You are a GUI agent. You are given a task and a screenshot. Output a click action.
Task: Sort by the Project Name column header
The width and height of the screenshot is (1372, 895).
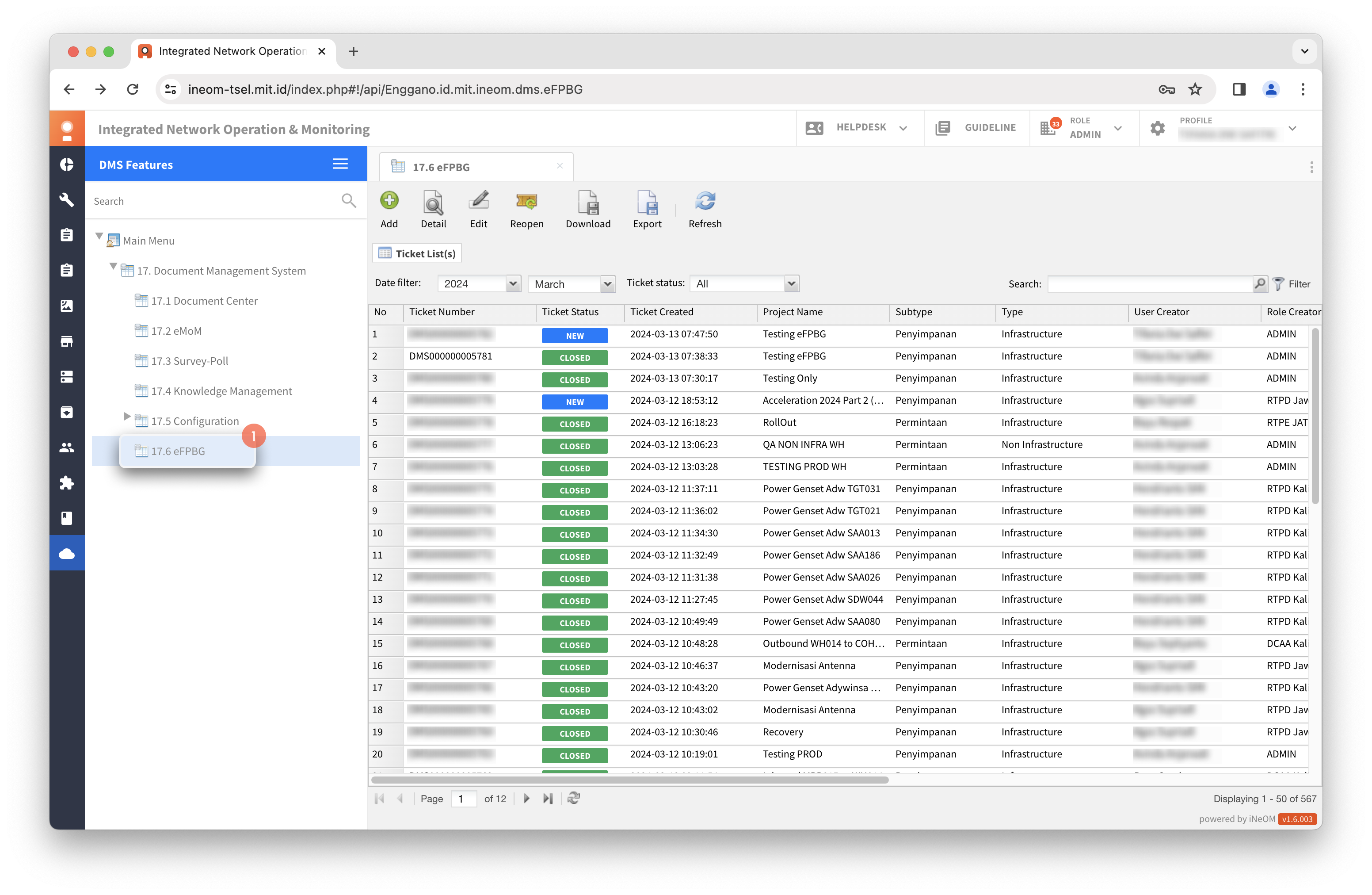[x=823, y=312]
